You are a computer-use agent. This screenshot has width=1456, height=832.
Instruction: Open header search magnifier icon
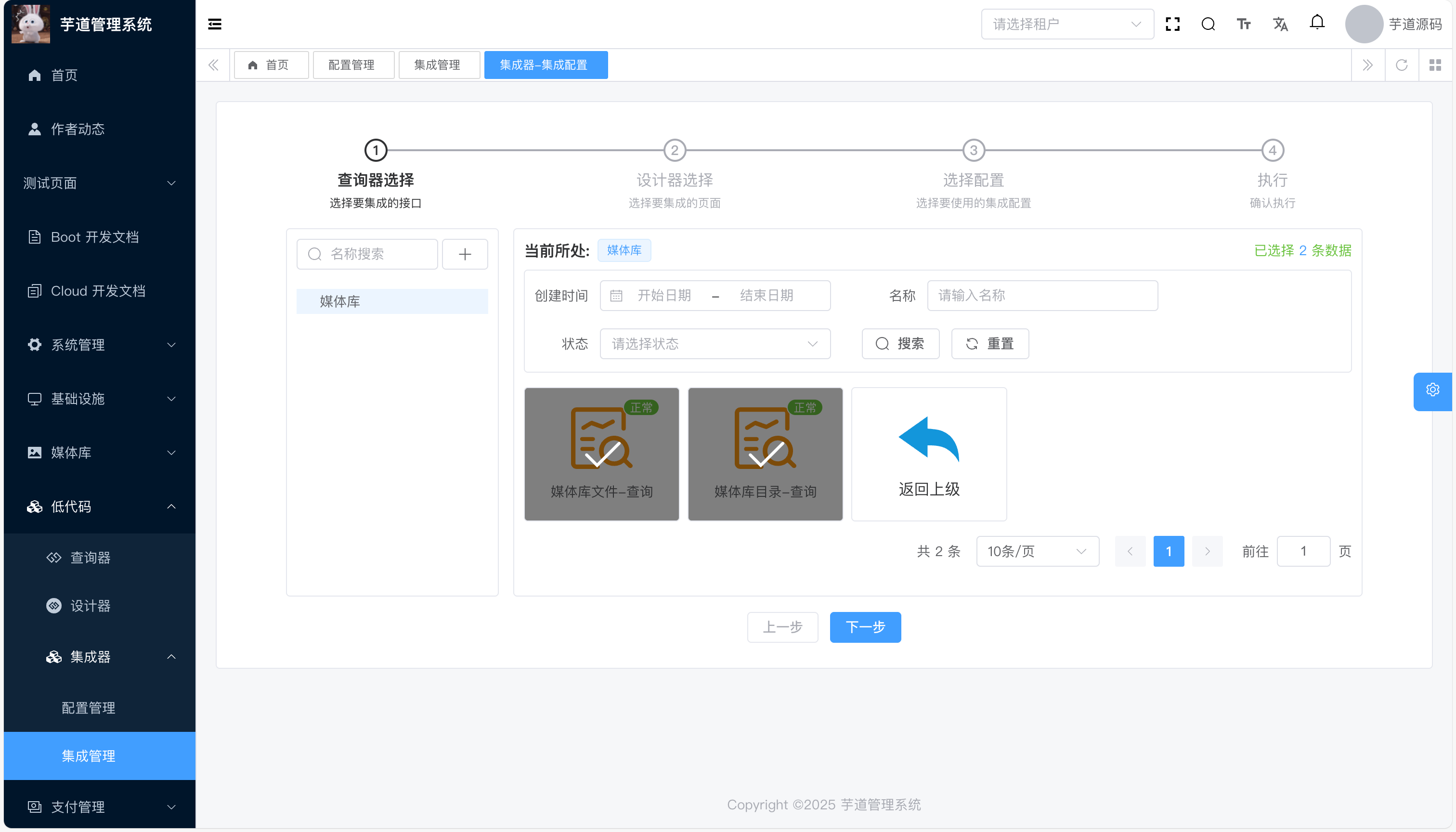pyautogui.click(x=1208, y=24)
